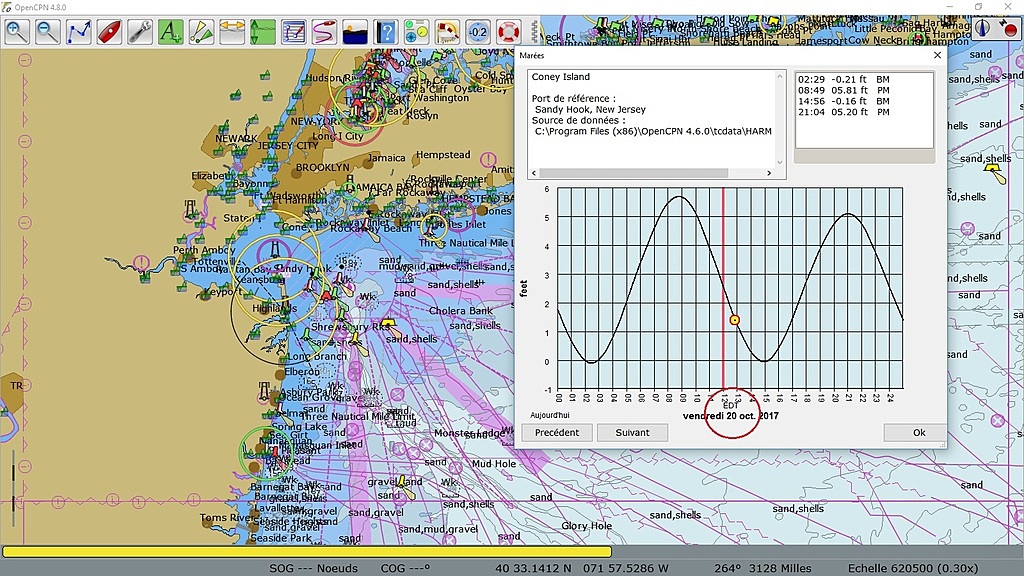Activate Man Overboard lifebuoy icon
The image size is (1024, 576).
pyautogui.click(x=508, y=31)
